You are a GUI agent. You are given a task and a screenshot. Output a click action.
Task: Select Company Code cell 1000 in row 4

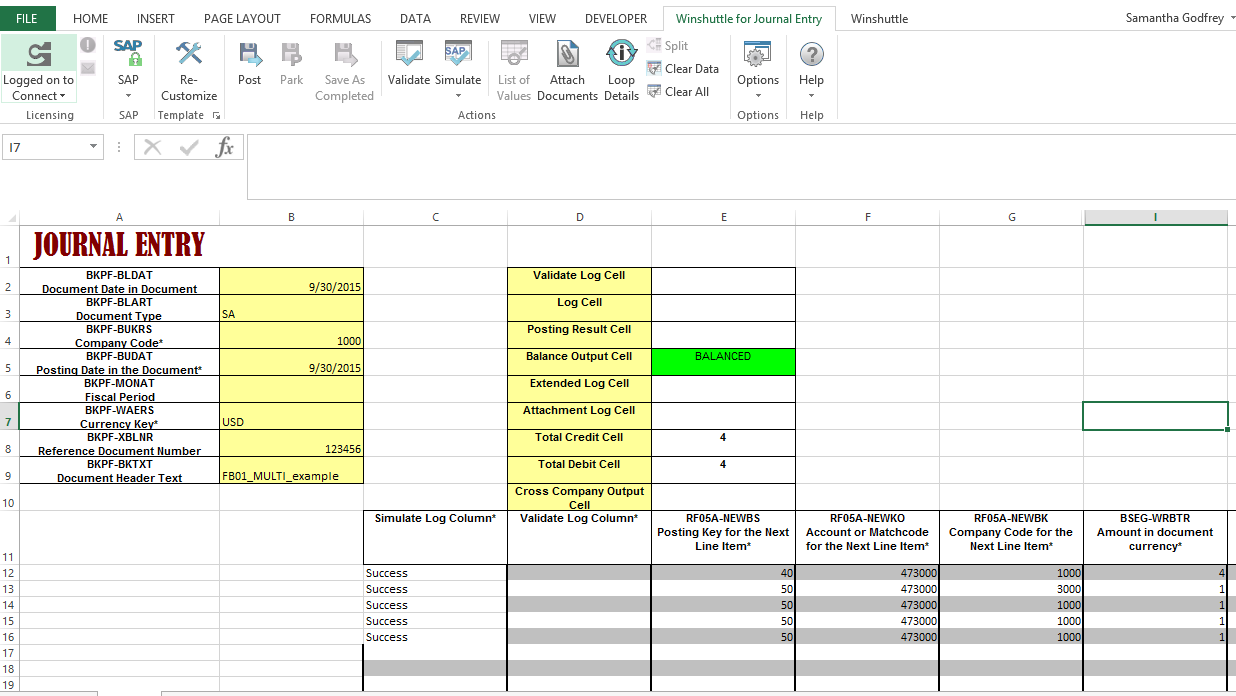click(291, 335)
